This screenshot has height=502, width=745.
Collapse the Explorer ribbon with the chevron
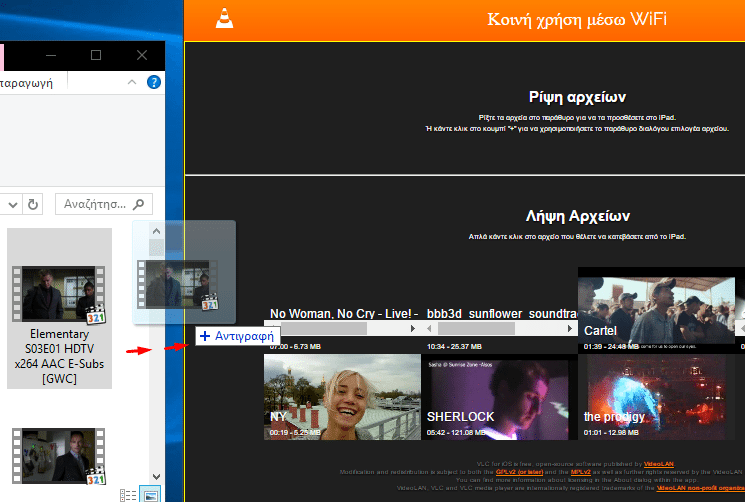pos(132,82)
